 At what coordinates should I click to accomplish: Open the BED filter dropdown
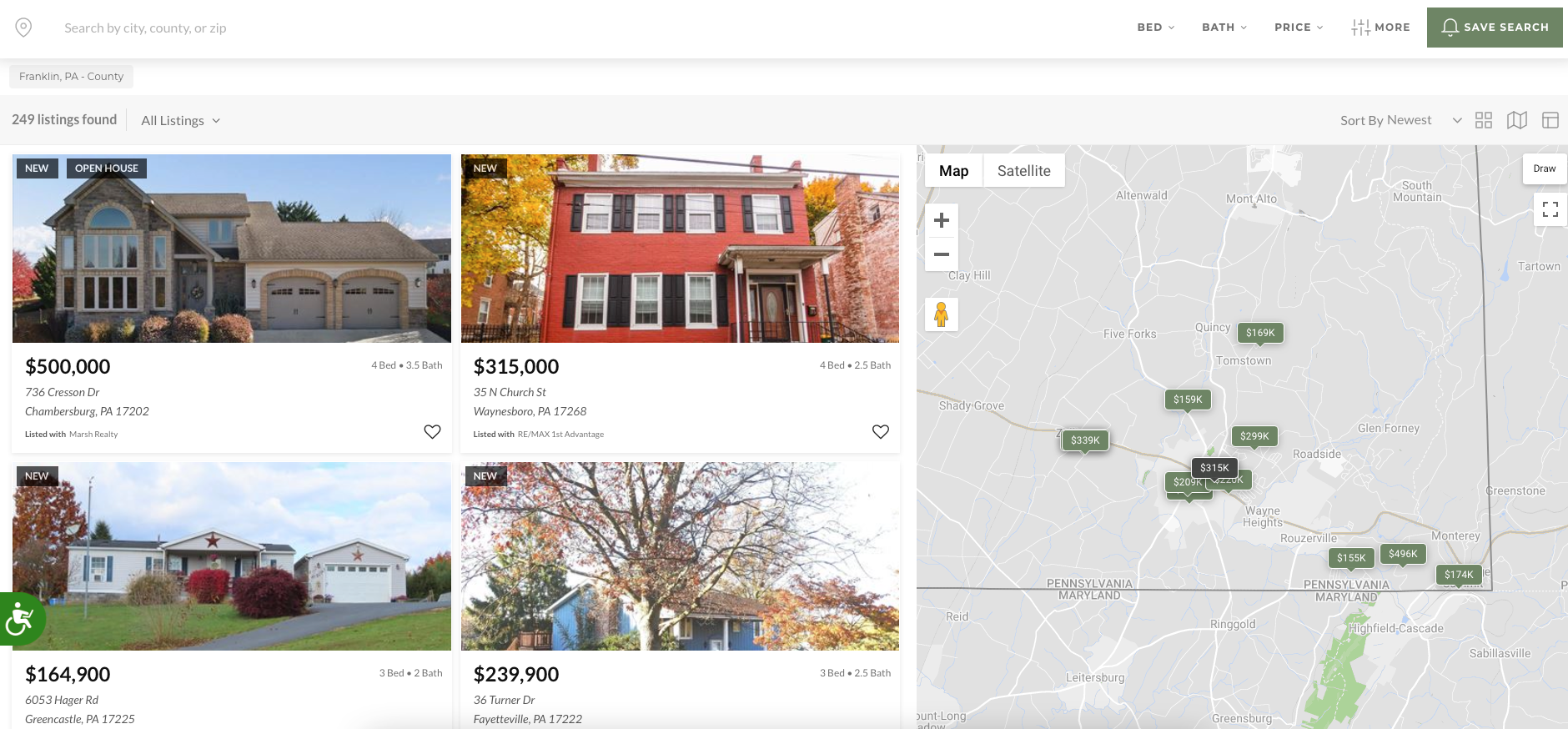tap(1156, 28)
